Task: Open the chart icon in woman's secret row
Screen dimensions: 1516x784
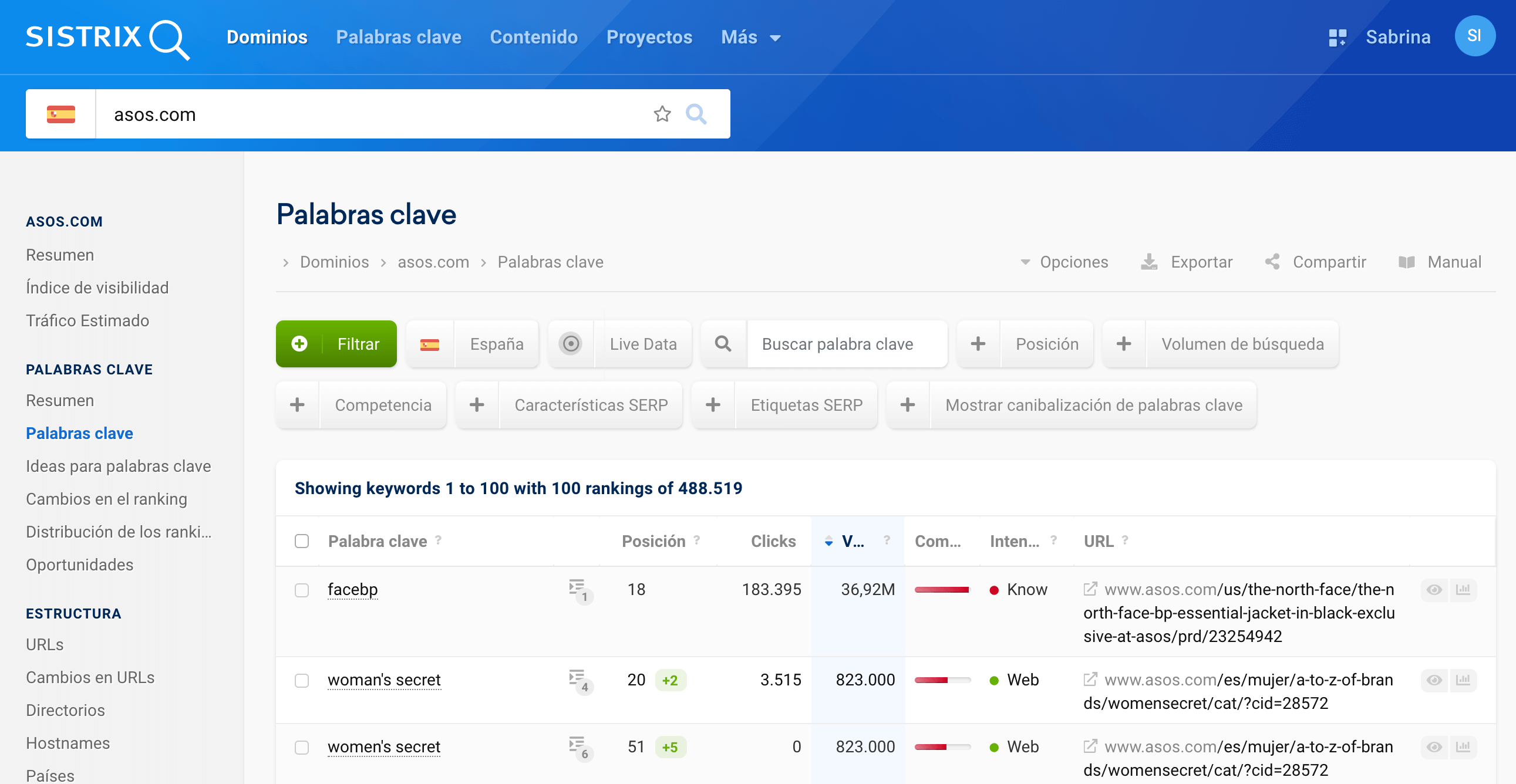Action: coord(1463,680)
